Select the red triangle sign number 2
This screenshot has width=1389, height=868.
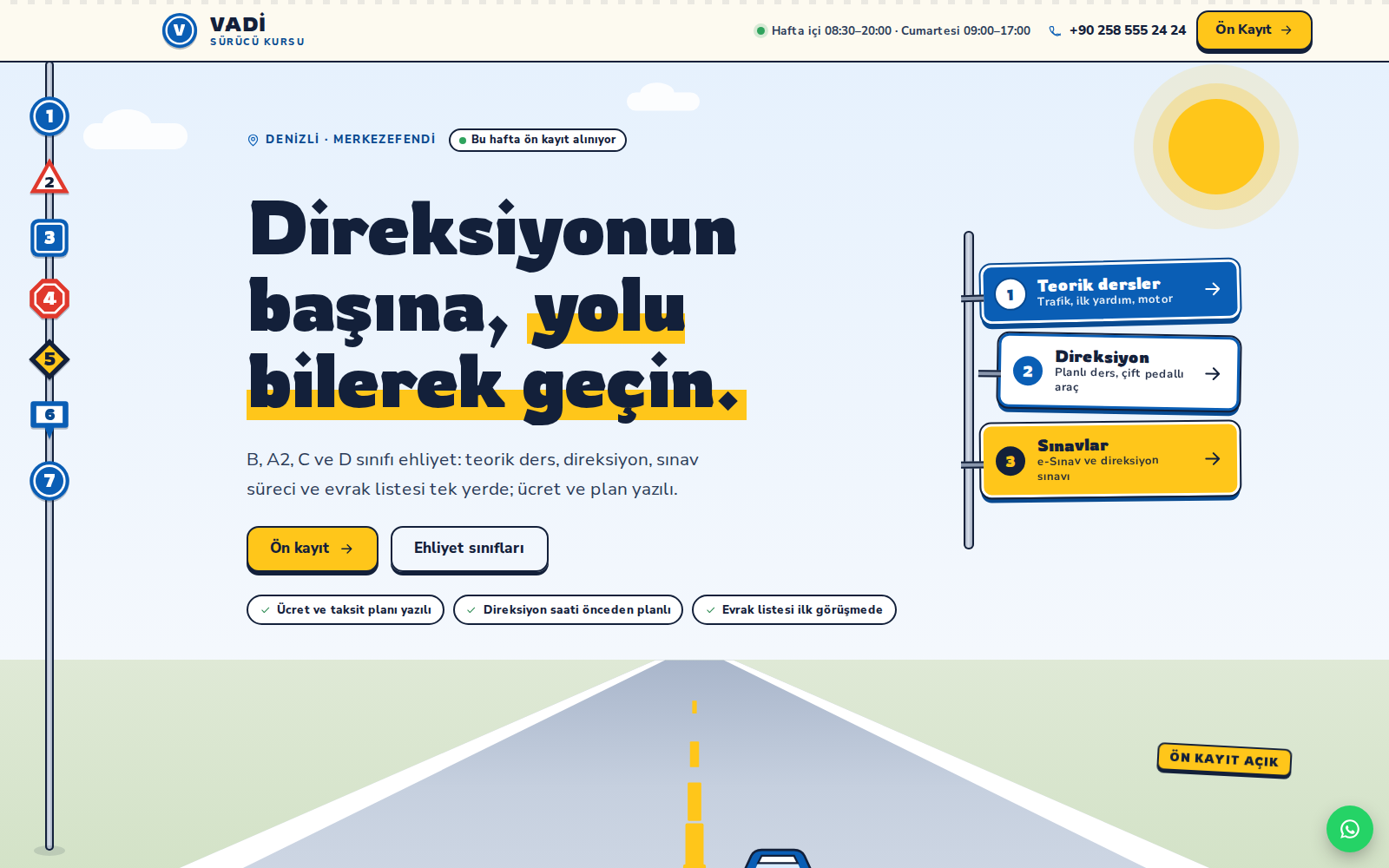[x=49, y=178]
